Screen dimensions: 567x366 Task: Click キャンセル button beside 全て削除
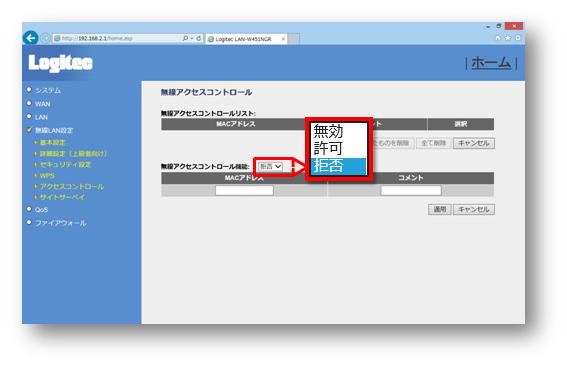pos(474,143)
